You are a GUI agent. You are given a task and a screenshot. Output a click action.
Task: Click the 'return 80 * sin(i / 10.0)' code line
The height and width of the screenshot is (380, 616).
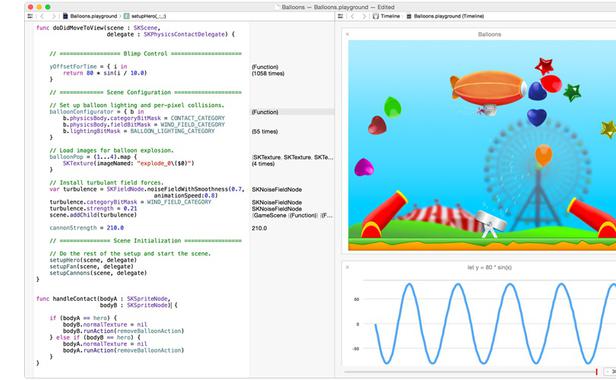(x=104, y=73)
